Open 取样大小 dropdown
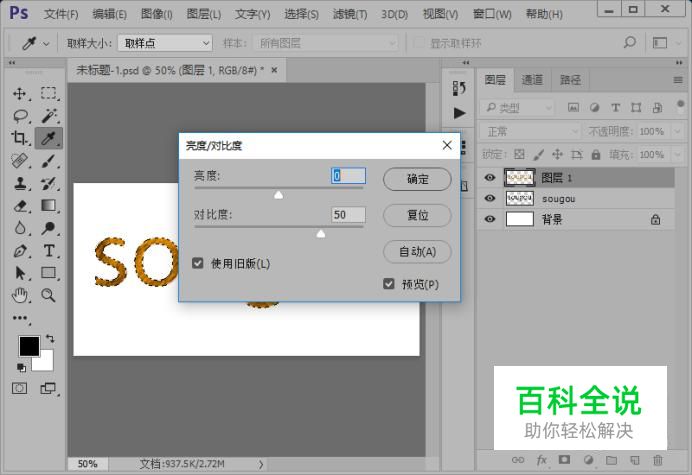 165,43
